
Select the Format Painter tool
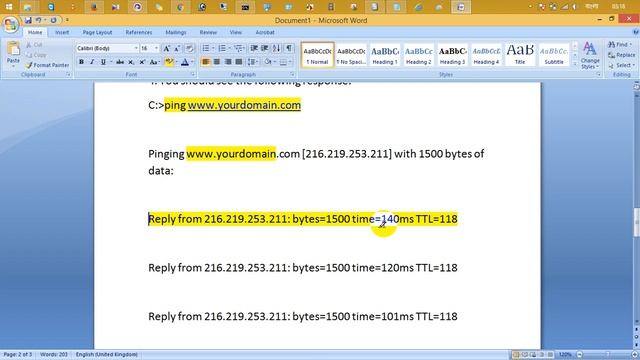coord(47,65)
